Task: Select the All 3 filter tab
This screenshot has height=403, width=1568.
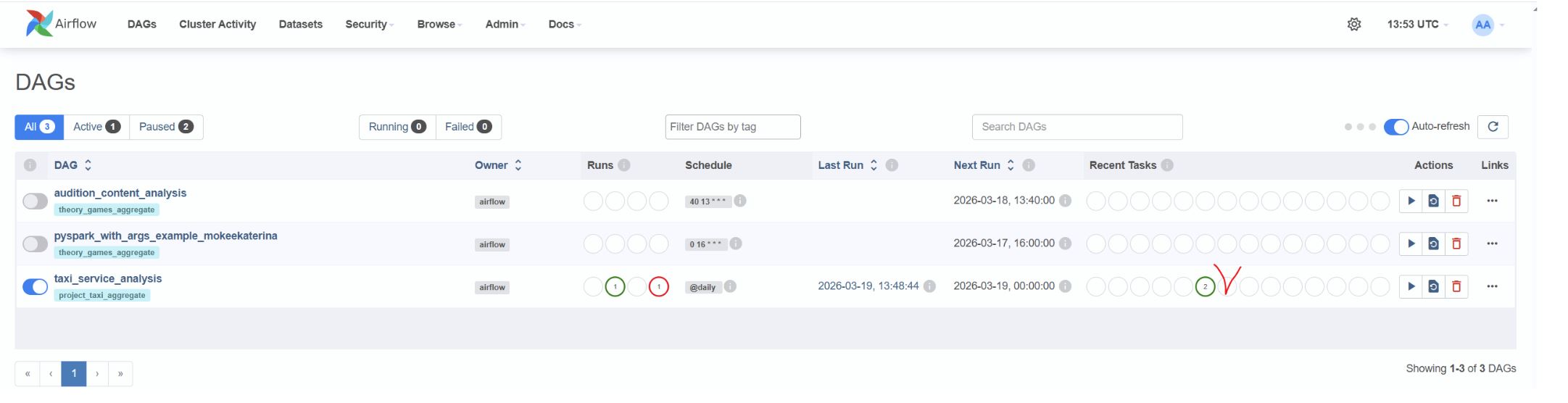Action: point(39,127)
